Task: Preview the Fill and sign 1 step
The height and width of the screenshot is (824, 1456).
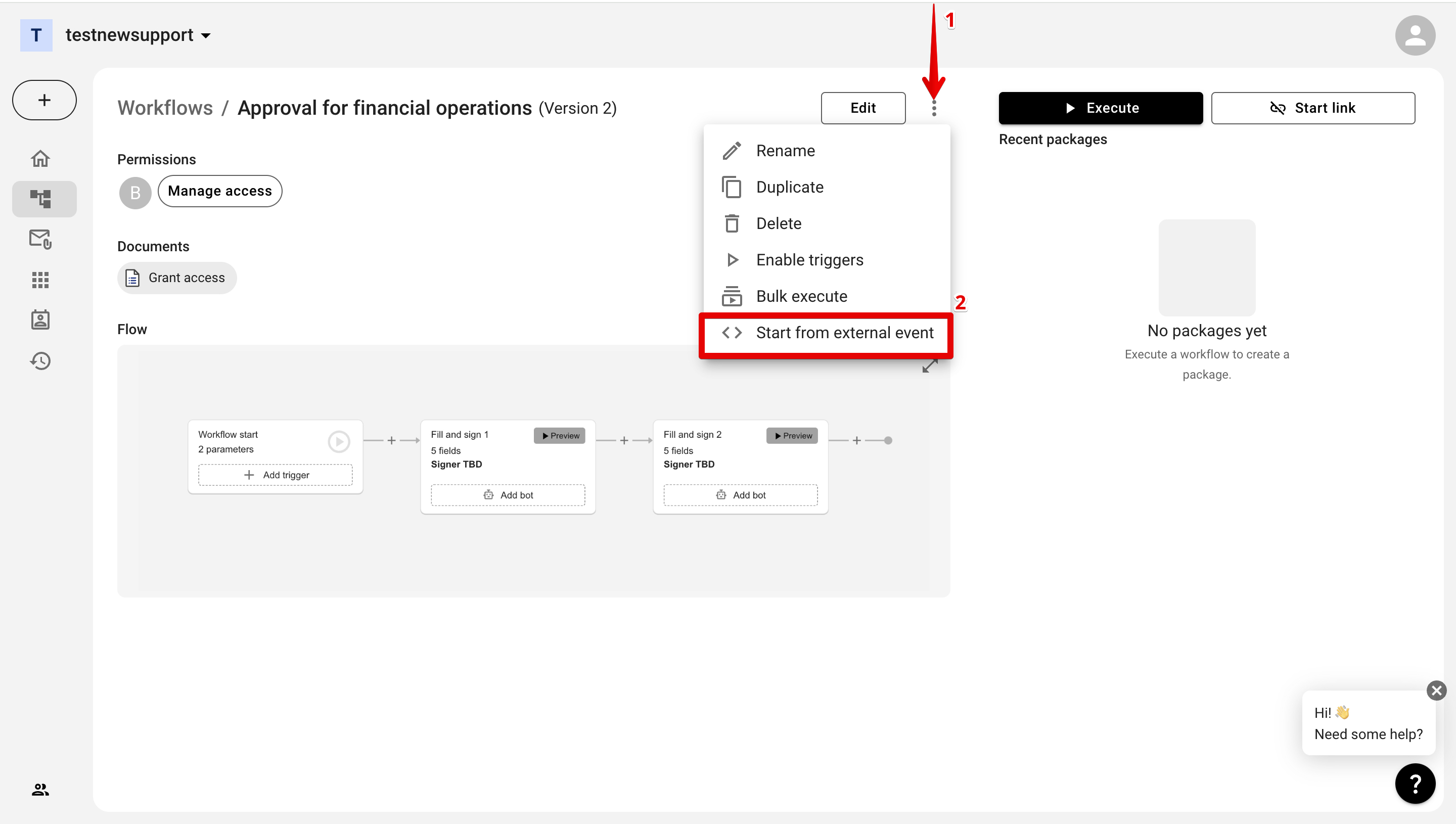Action: tap(559, 436)
